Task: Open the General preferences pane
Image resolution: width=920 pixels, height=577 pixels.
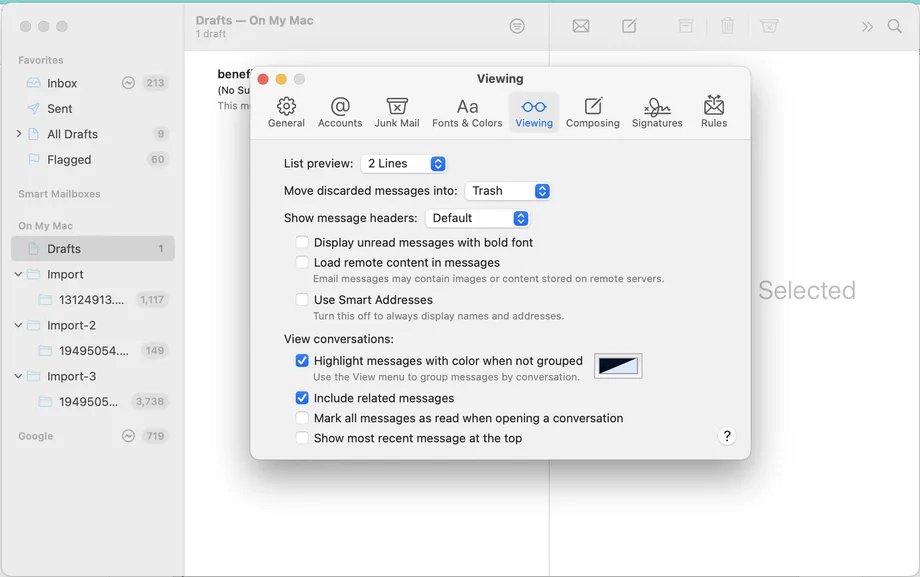Action: [x=286, y=112]
